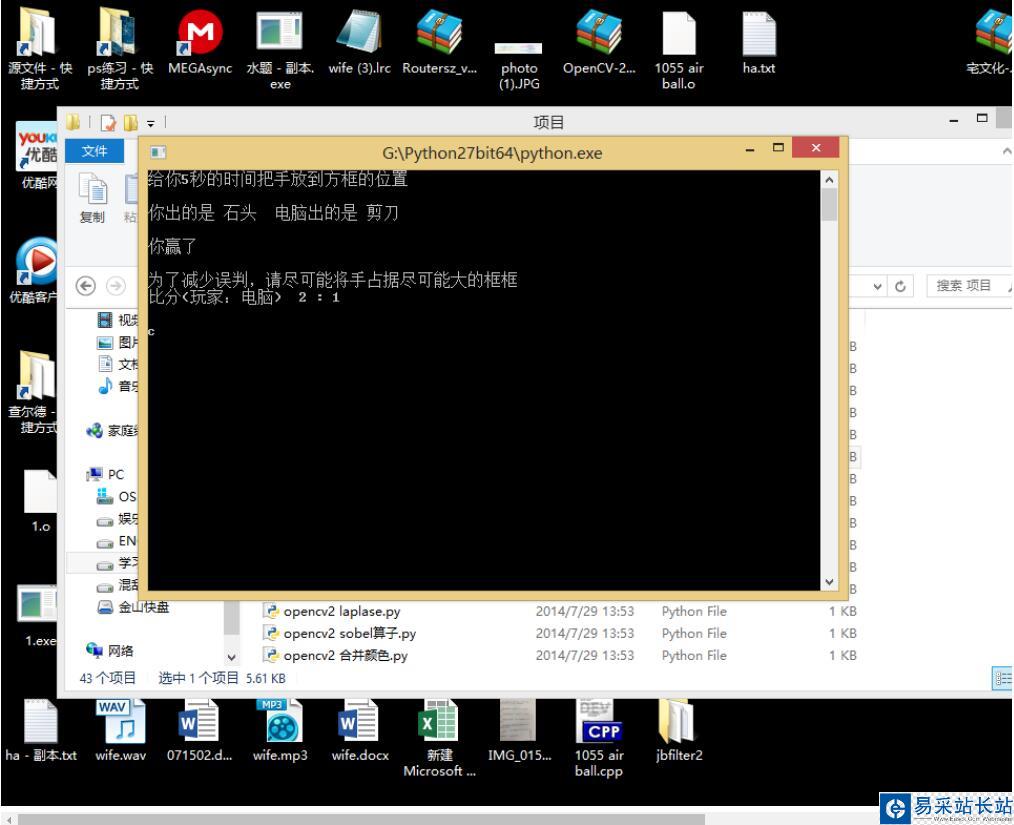The height and width of the screenshot is (825, 1014).
Task: Select the 1.o file on desktop
Action: pyautogui.click(x=40, y=491)
